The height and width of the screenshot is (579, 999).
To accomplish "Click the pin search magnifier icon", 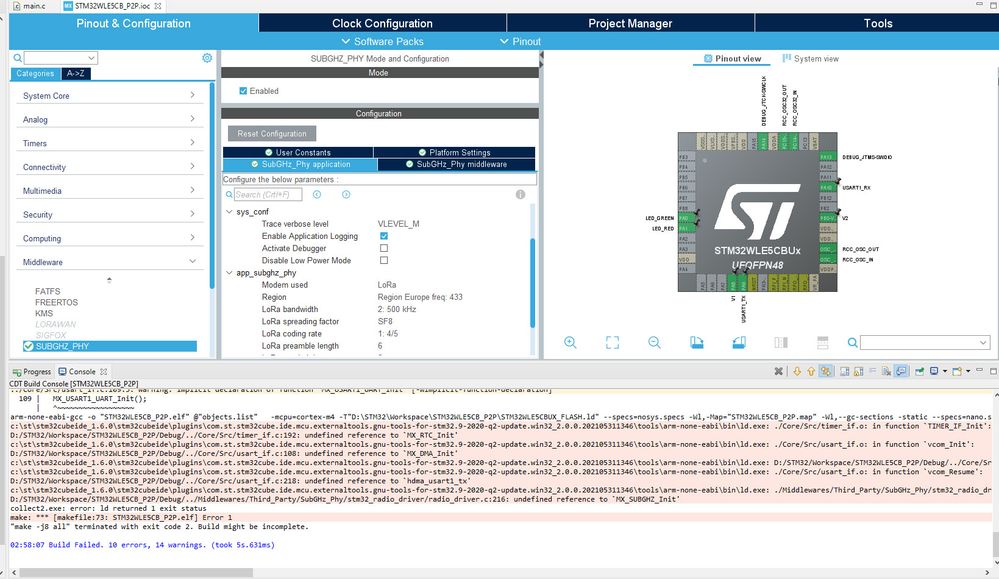I will pos(852,343).
